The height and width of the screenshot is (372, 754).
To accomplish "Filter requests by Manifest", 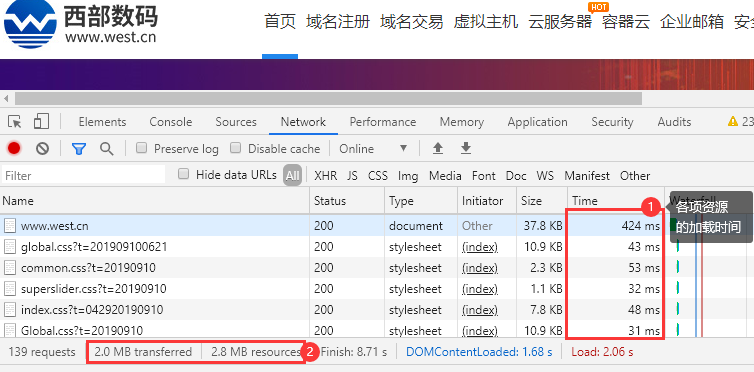I will [587, 176].
